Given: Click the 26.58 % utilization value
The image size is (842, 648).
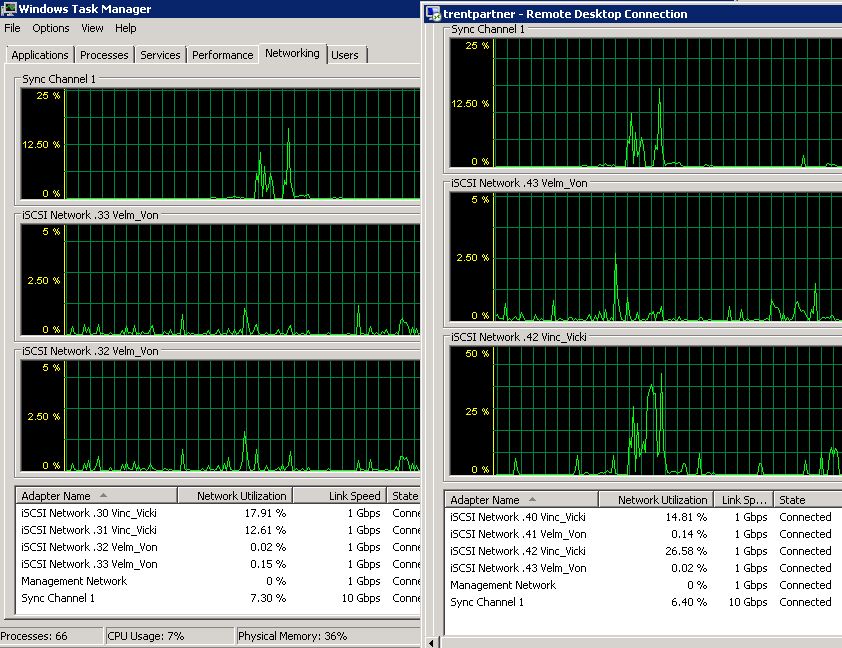Looking at the screenshot, I should coord(686,551).
